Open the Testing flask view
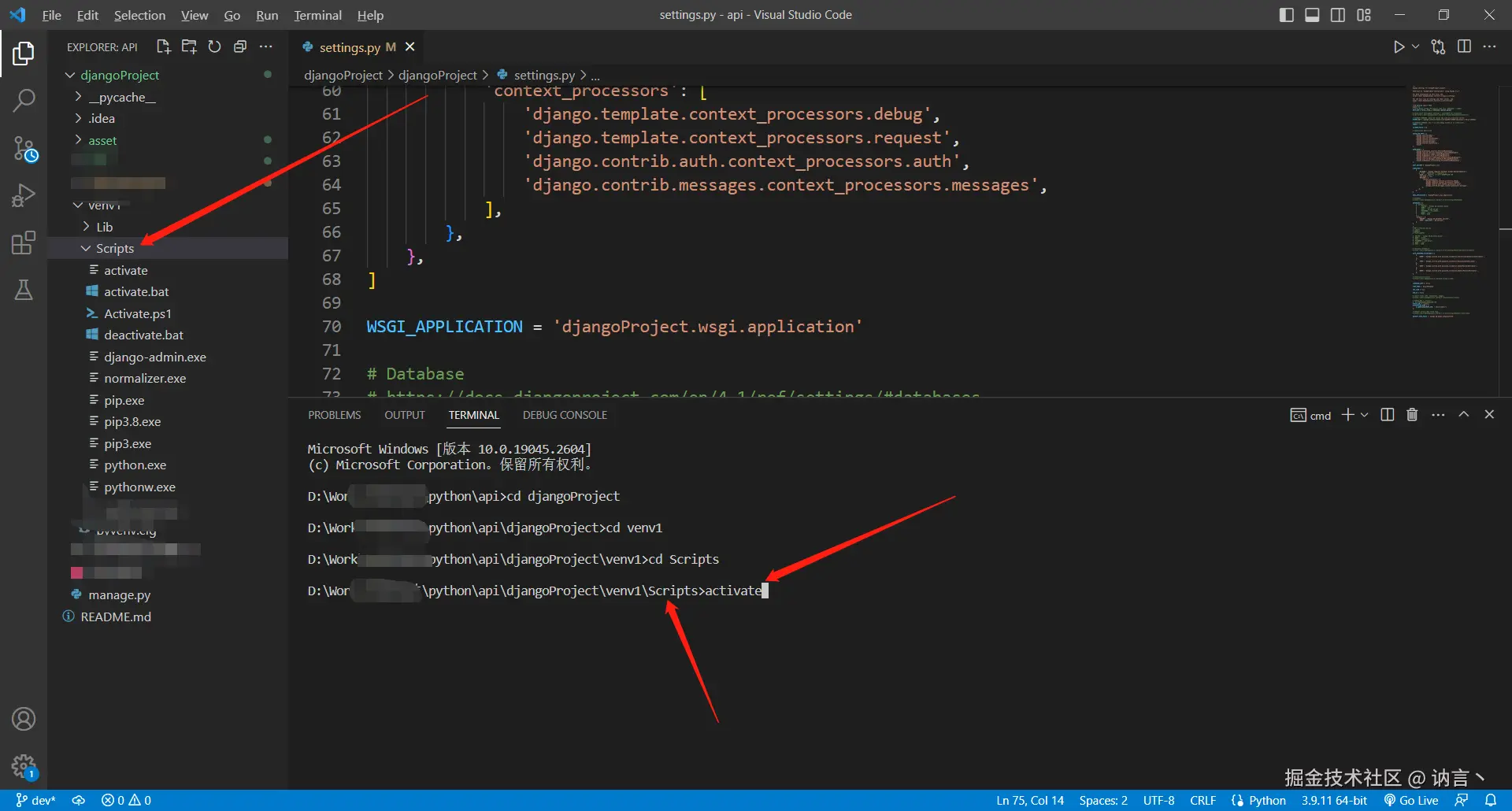The image size is (1512, 811). [24, 290]
